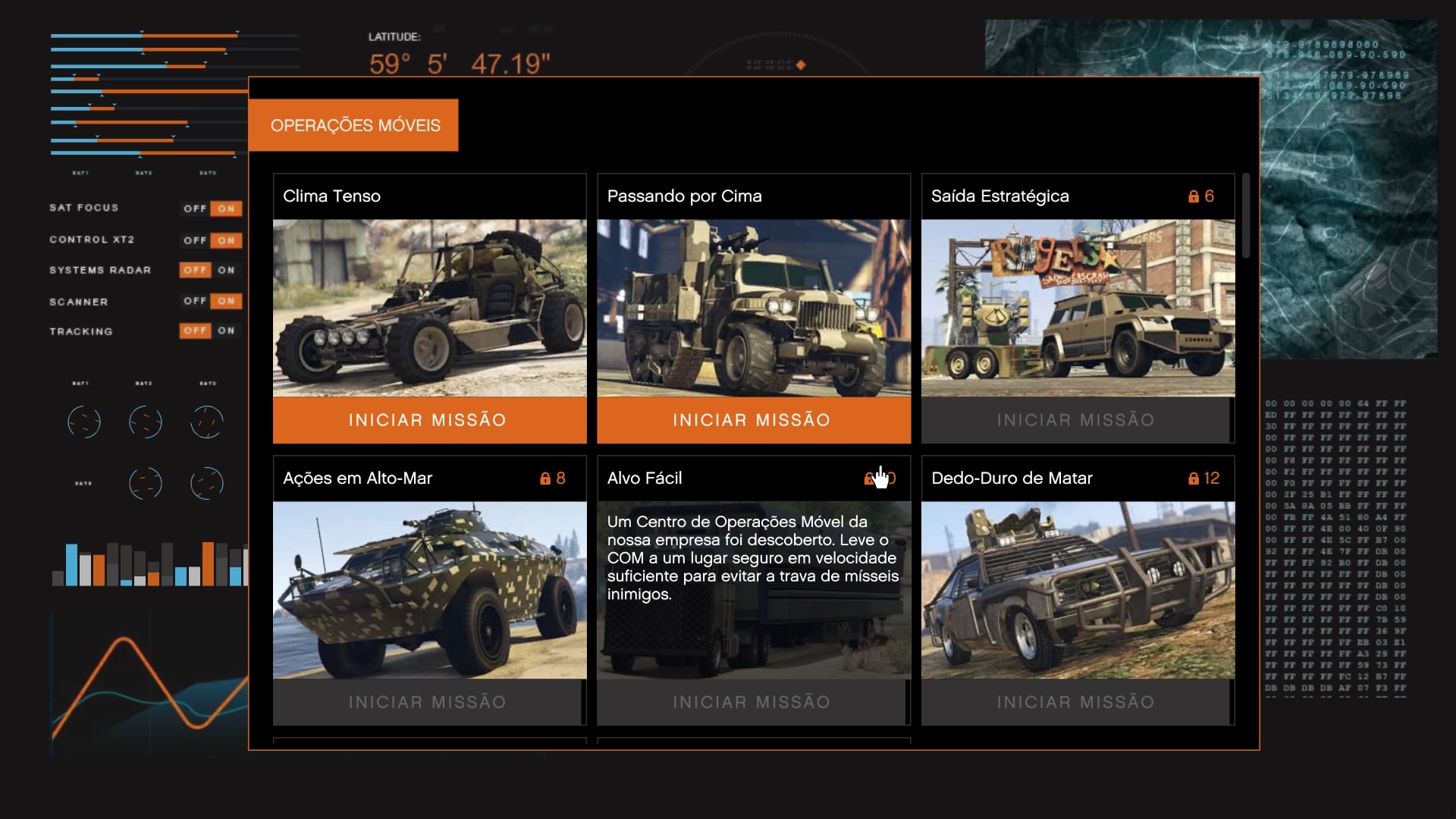
Task: Start the Clima Tenso mission
Action: [430, 420]
